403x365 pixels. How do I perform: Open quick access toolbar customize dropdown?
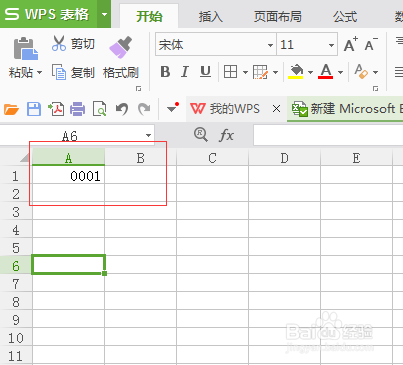173,108
